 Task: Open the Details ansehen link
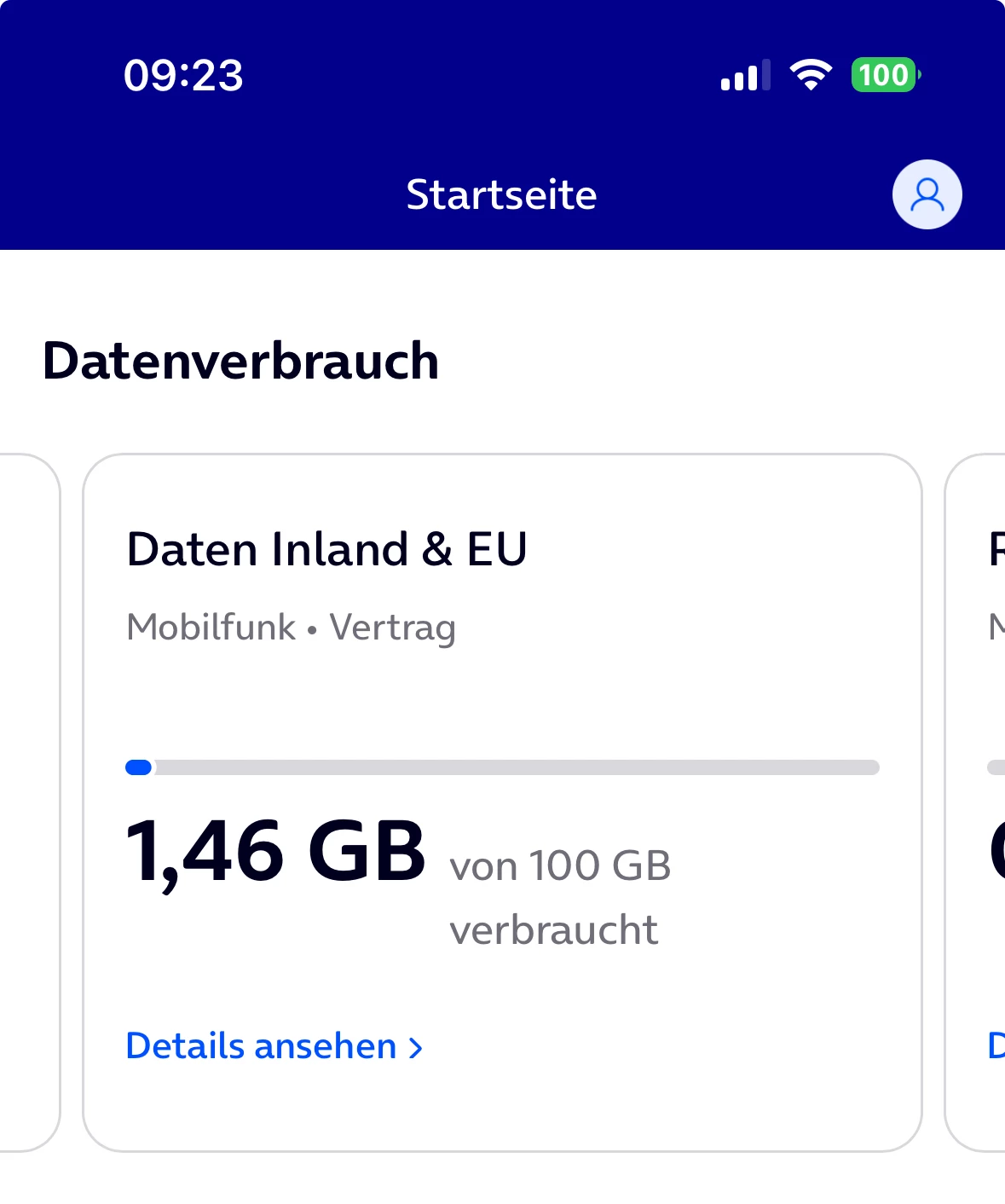pos(262,1046)
